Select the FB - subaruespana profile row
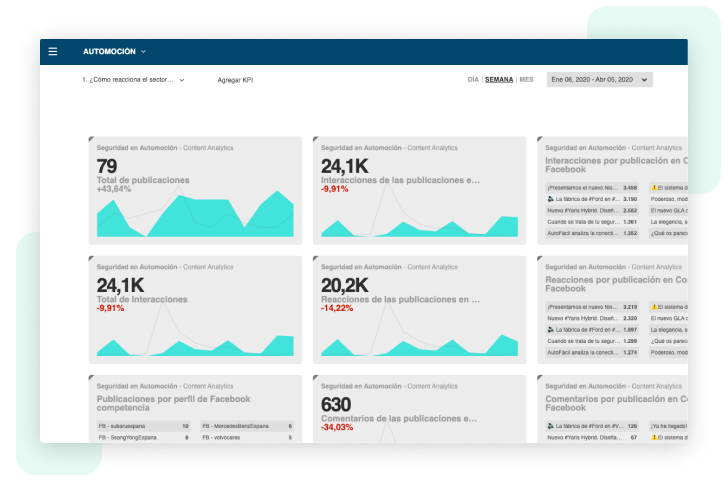Screen dimensions: 728x480 (x=143, y=426)
